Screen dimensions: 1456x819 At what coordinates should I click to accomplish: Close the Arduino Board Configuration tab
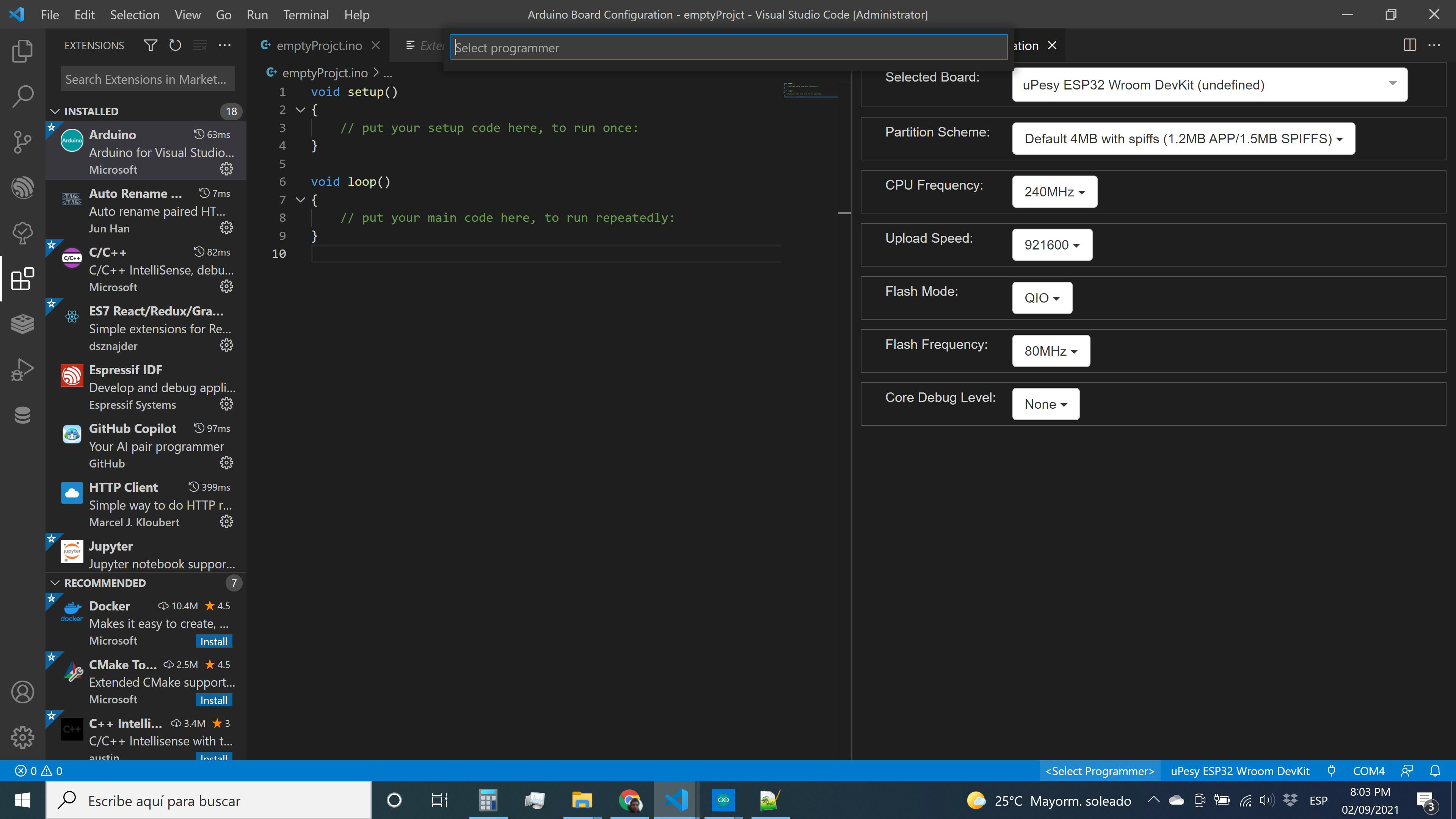(x=1052, y=45)
